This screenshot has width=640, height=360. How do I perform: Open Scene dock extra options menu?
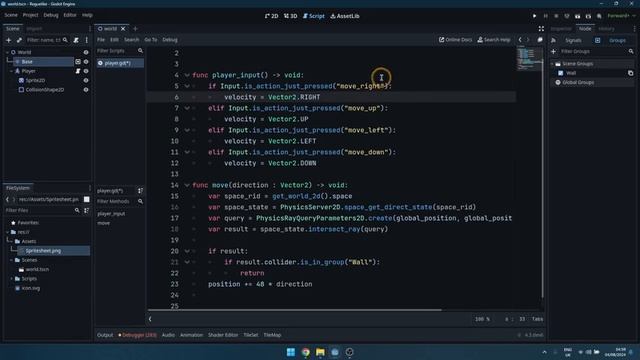point(87,40)
